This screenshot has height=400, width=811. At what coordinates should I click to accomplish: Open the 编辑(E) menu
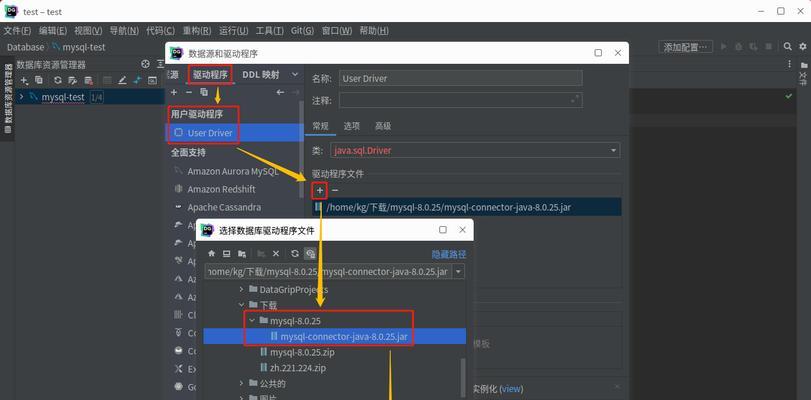coord(53,31)
